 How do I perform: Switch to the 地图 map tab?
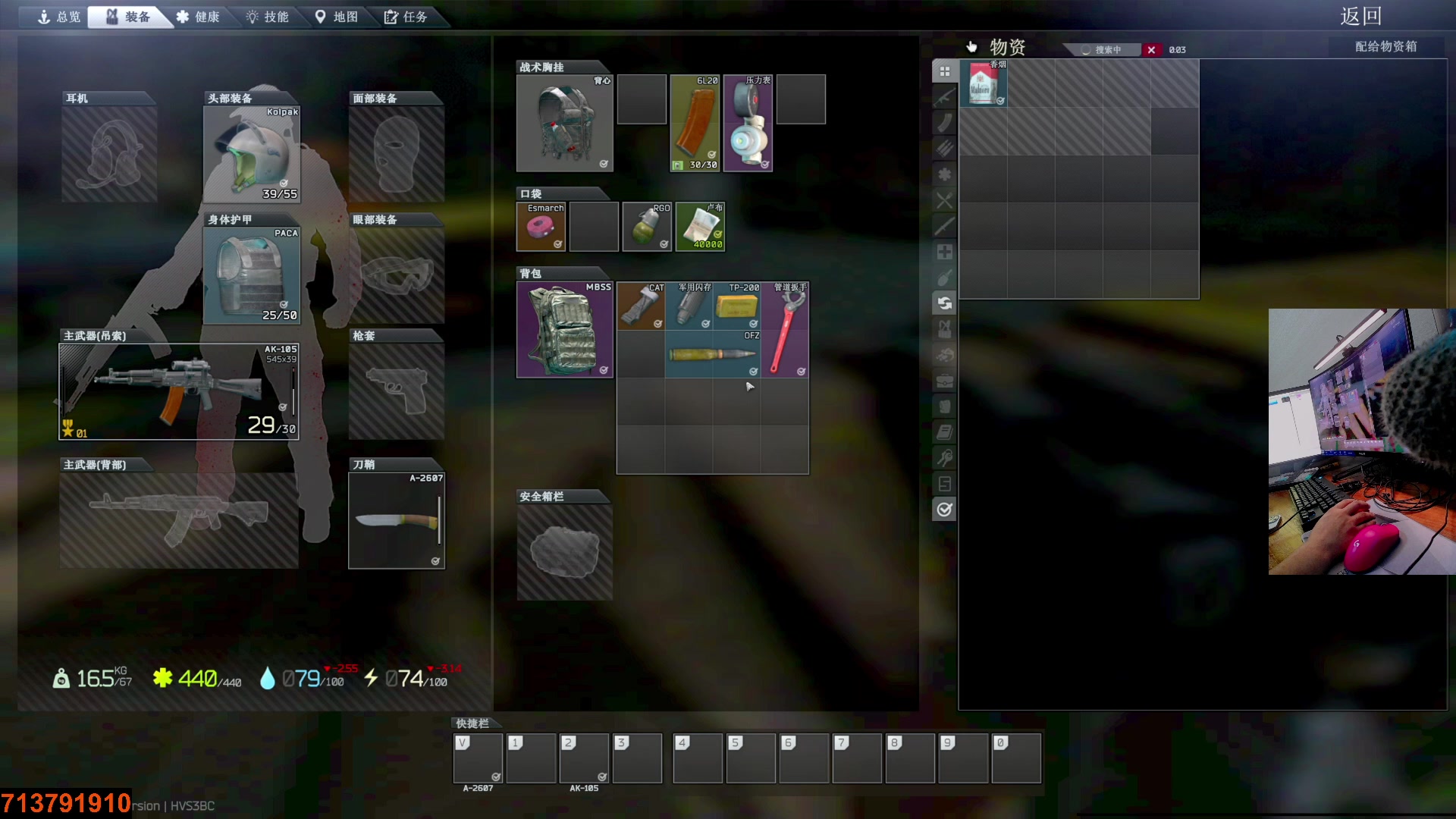[337, 17]
